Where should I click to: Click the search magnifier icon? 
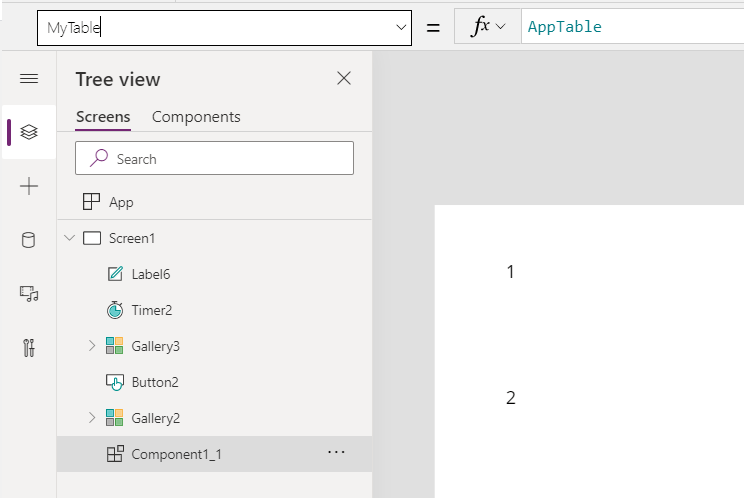tap(99, 158)
